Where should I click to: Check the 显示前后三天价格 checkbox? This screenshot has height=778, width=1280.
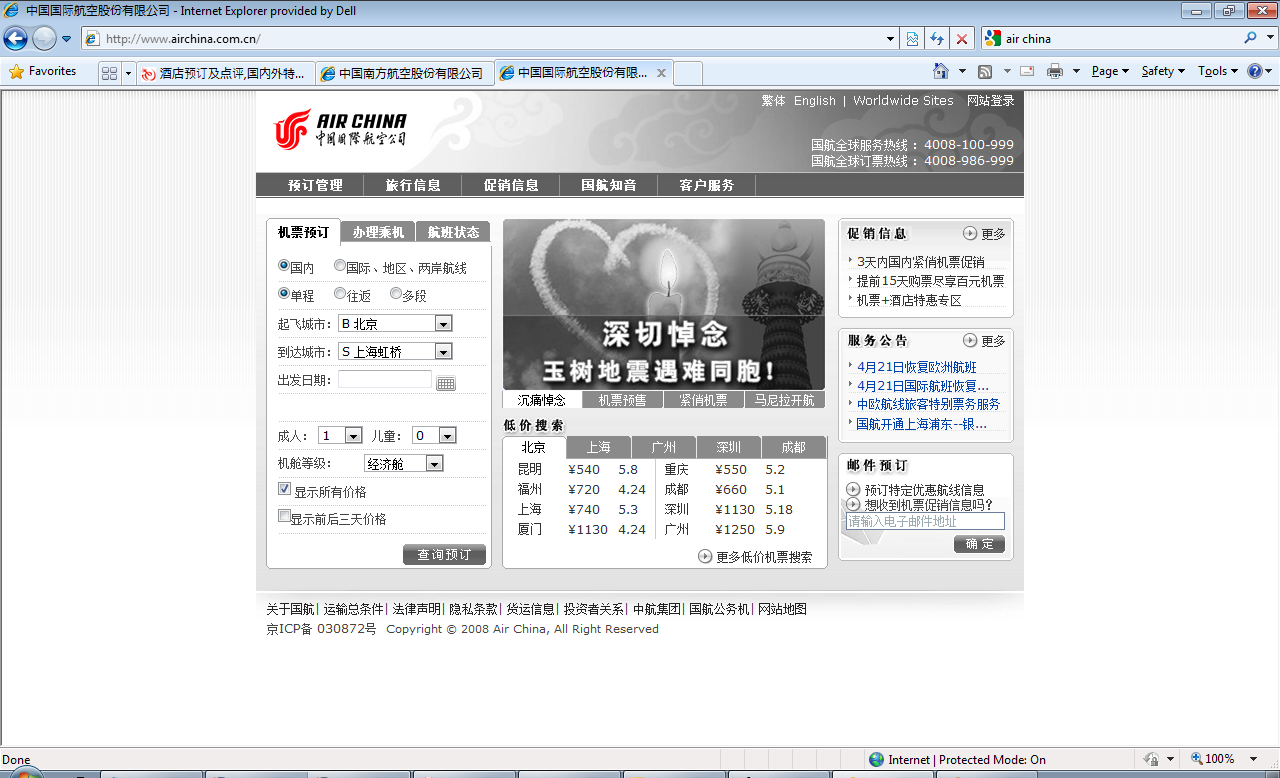[x=285, y=517]
